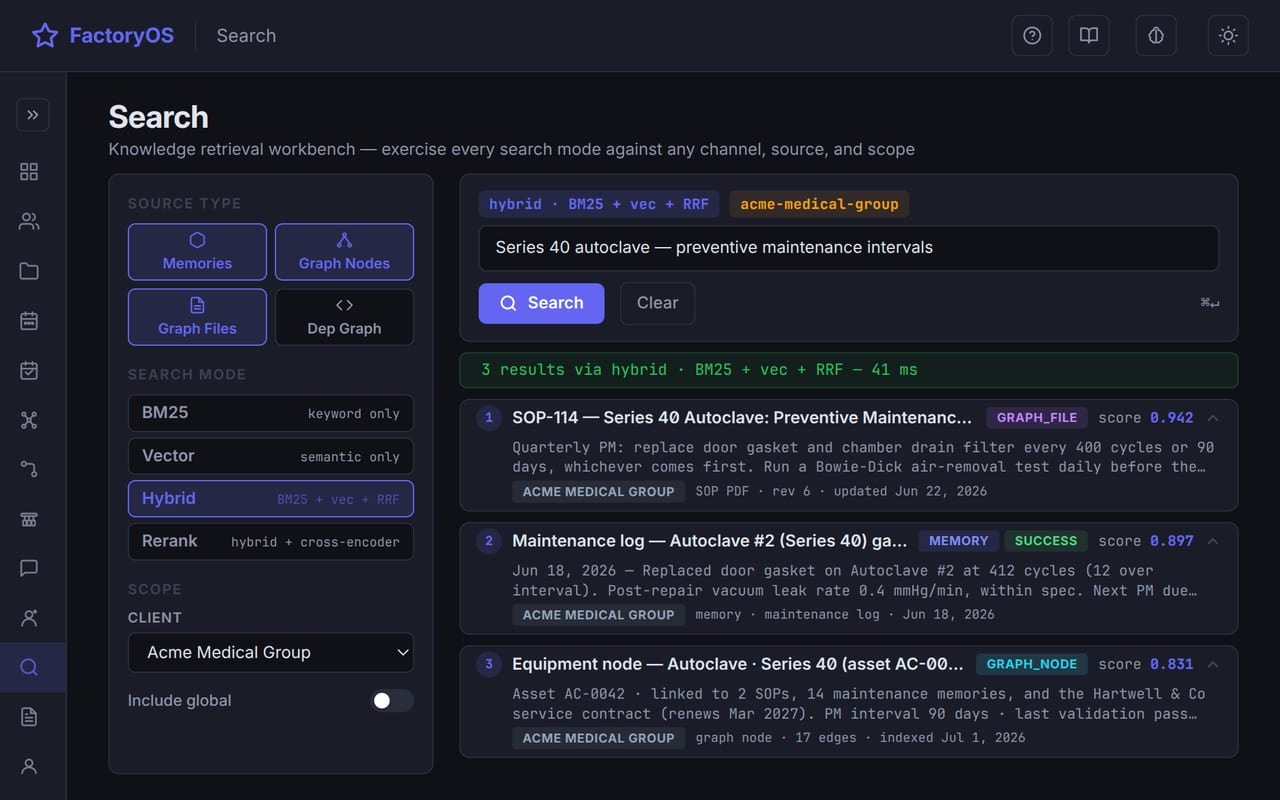Open the route path icon in sidebar

point(29,469)
